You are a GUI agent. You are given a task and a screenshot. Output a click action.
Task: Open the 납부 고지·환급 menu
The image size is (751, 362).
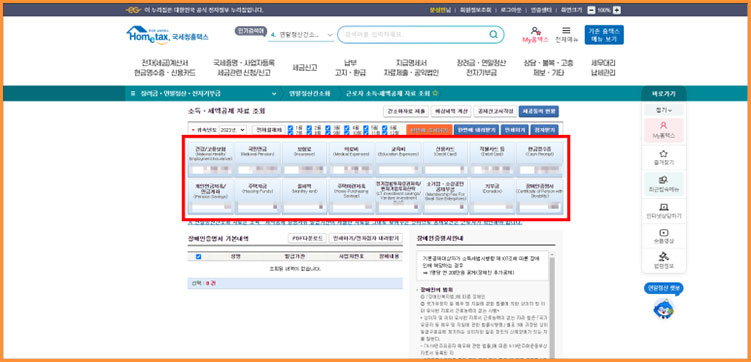click(350, 68)
